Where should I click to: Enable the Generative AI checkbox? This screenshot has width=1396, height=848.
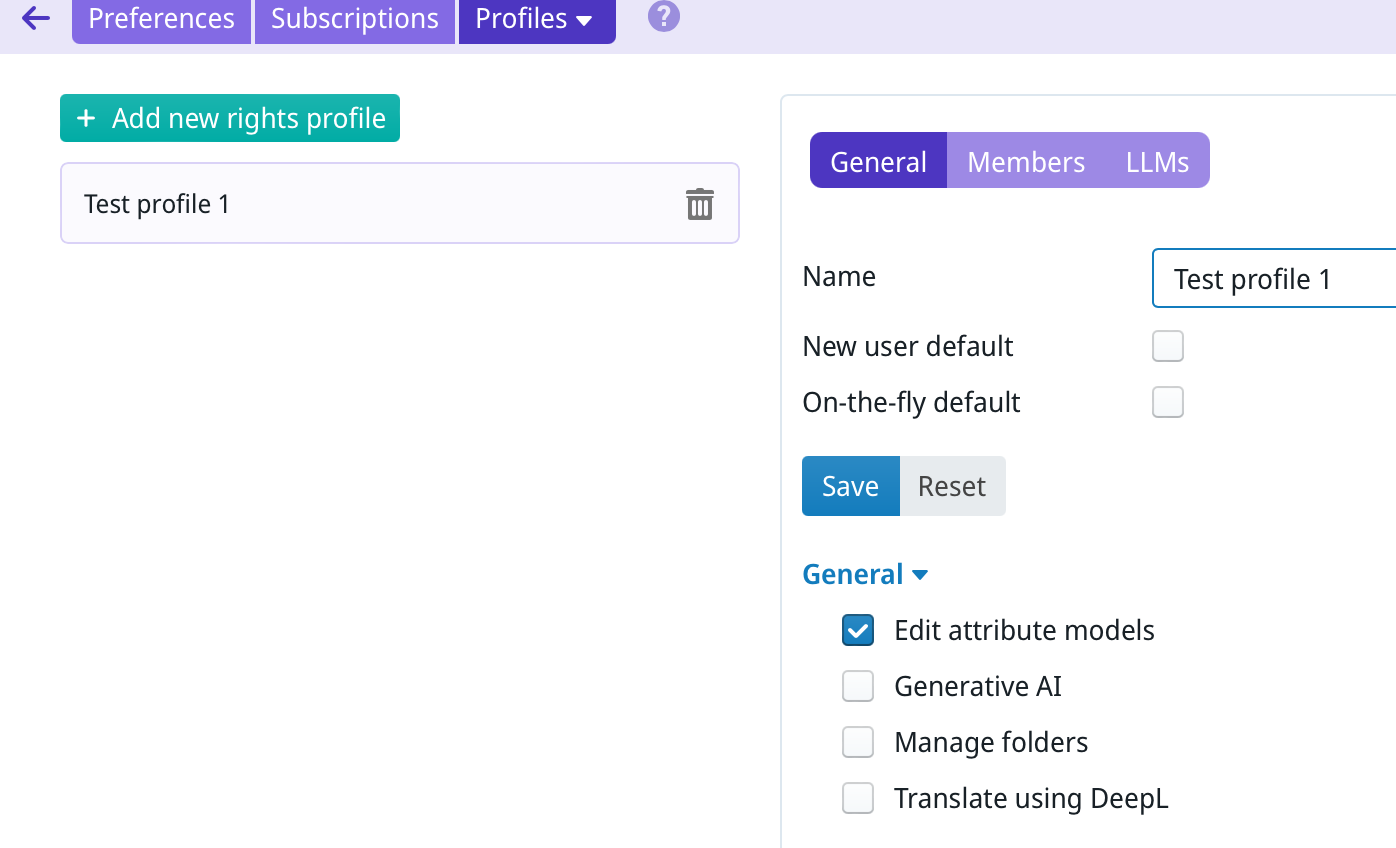click(858, 687)
